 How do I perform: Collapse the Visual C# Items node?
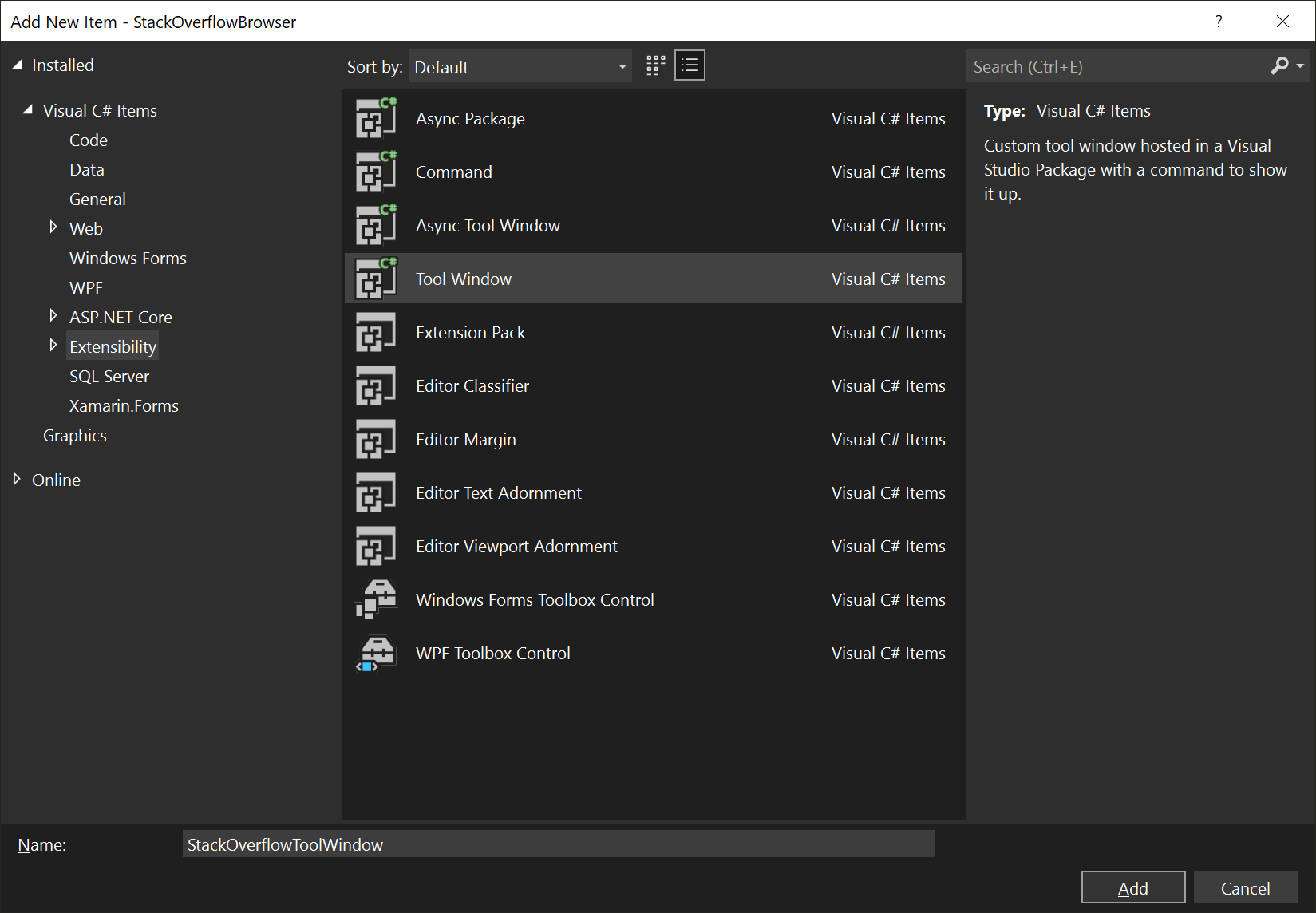26,109
